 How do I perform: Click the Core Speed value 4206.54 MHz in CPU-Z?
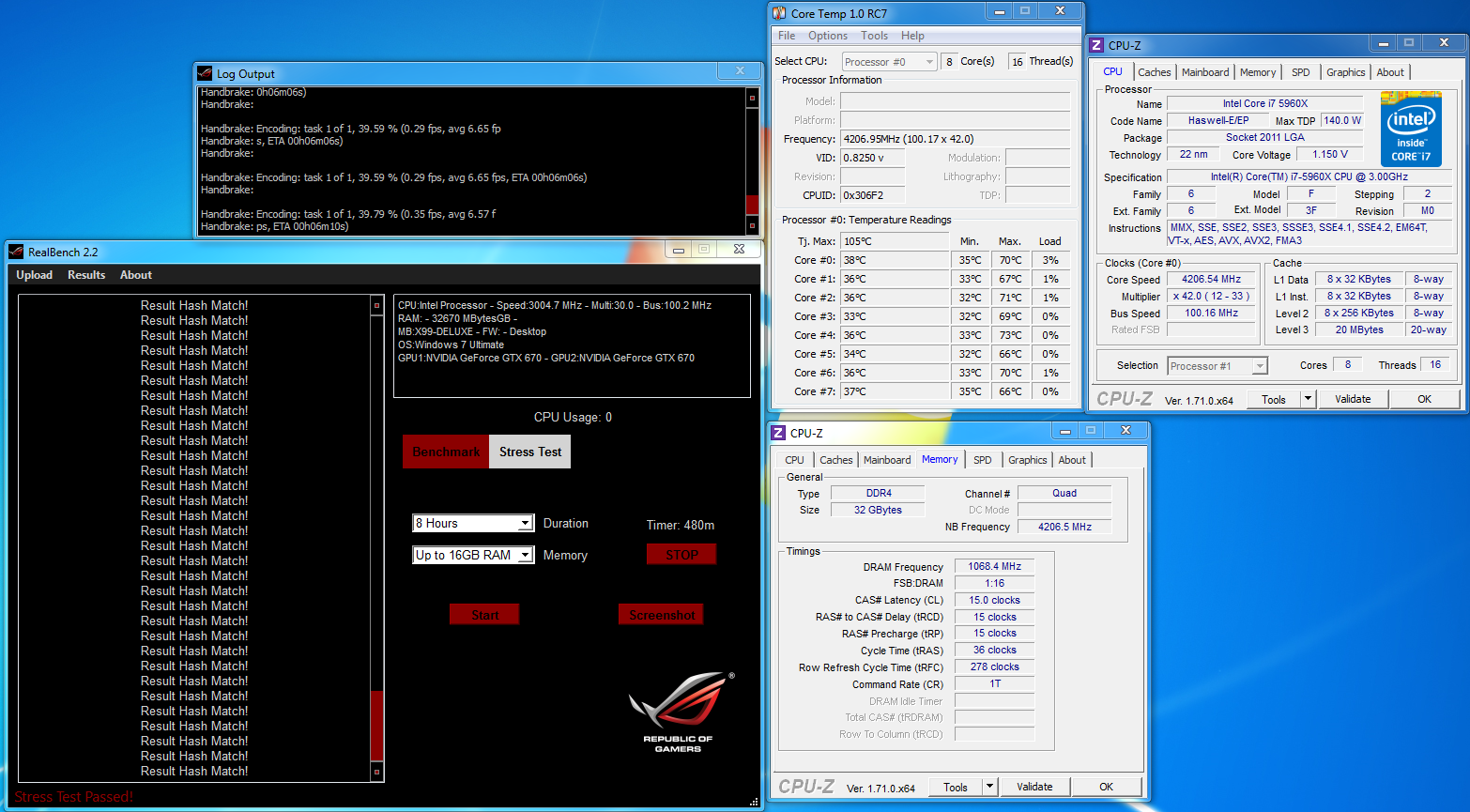pyautogui.click(x=1211, y=279)
